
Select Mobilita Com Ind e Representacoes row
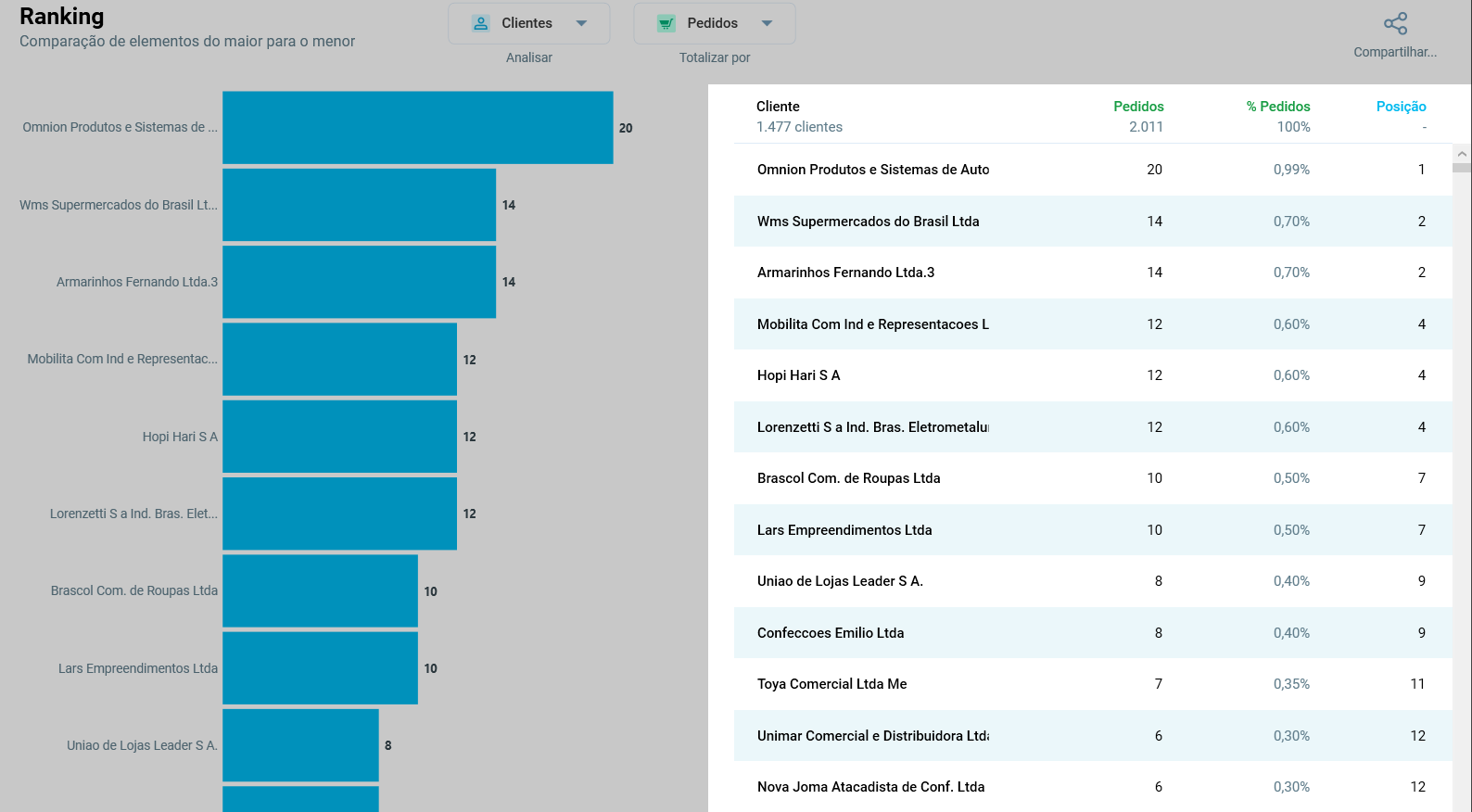click(x=1093, y=324)
